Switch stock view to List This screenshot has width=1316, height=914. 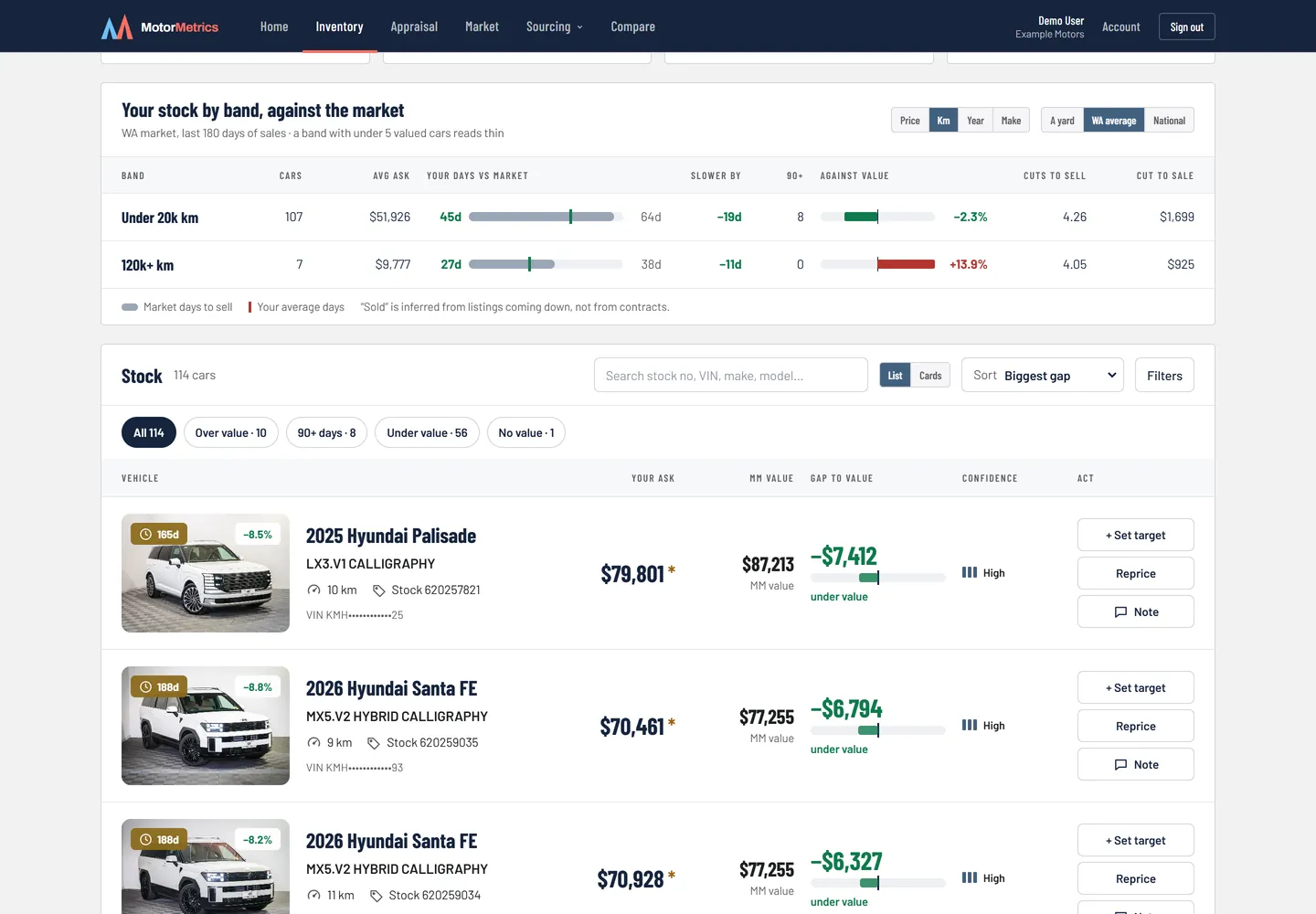895,376
